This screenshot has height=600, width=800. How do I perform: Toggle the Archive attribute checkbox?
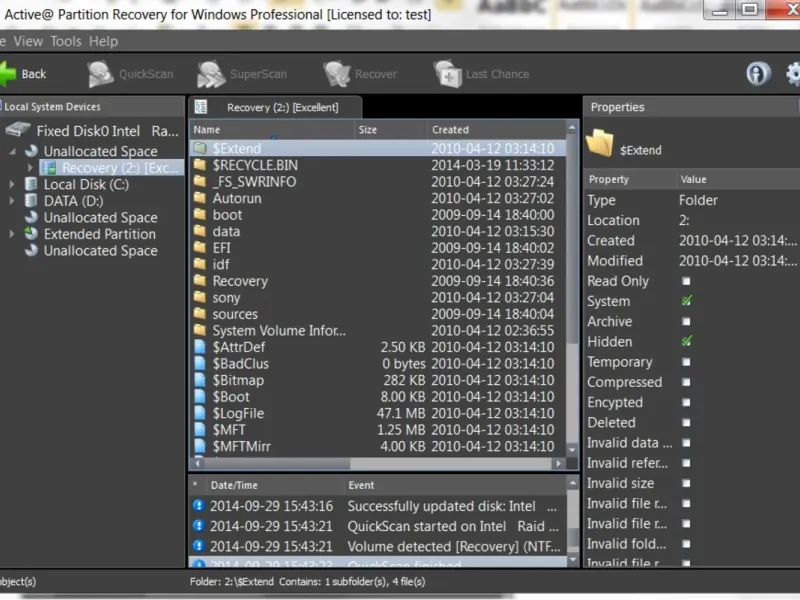click(686, 321)
